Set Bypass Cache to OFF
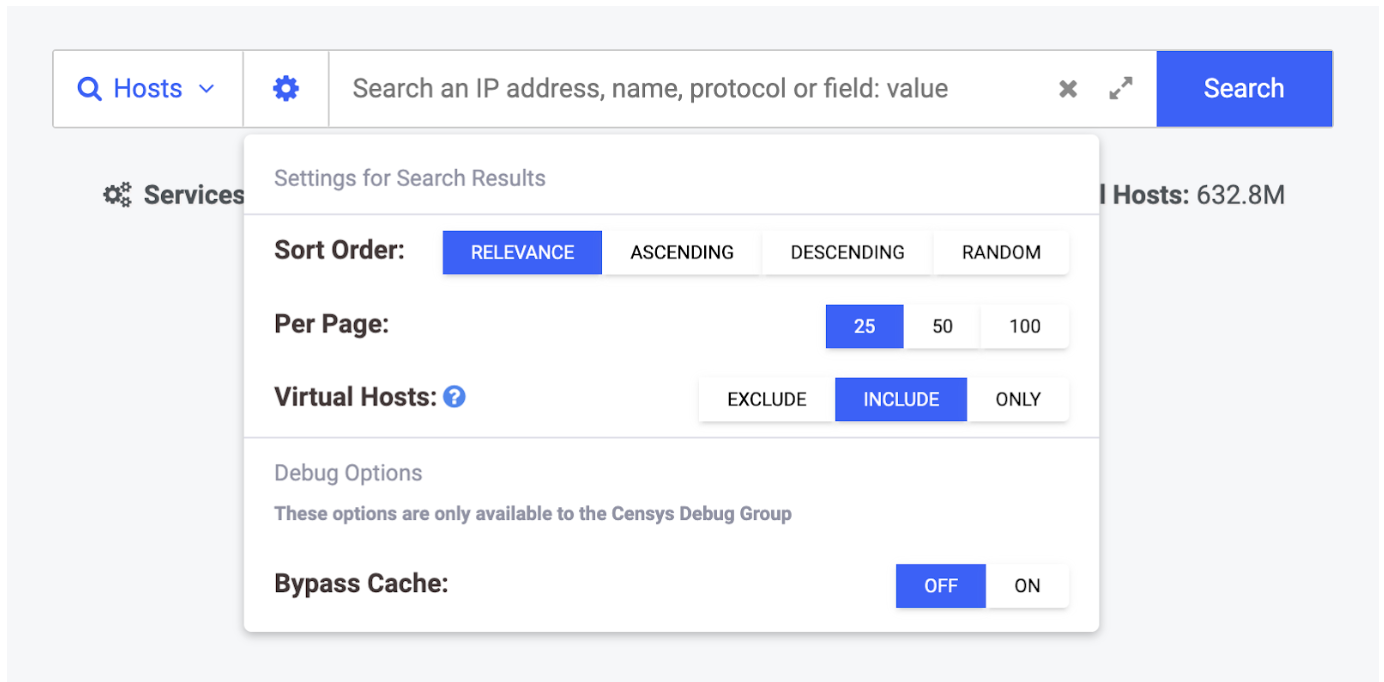 pos(940,586)
